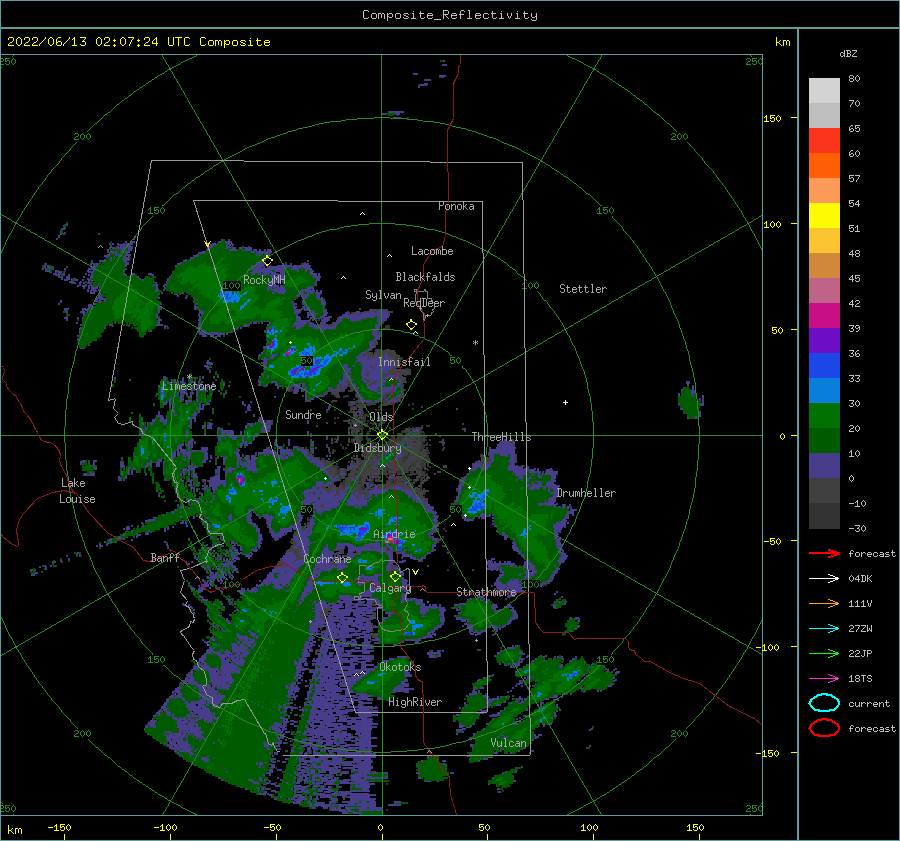
Task: Click the red 60 dBZ color swatch
Action: point(824,141)
